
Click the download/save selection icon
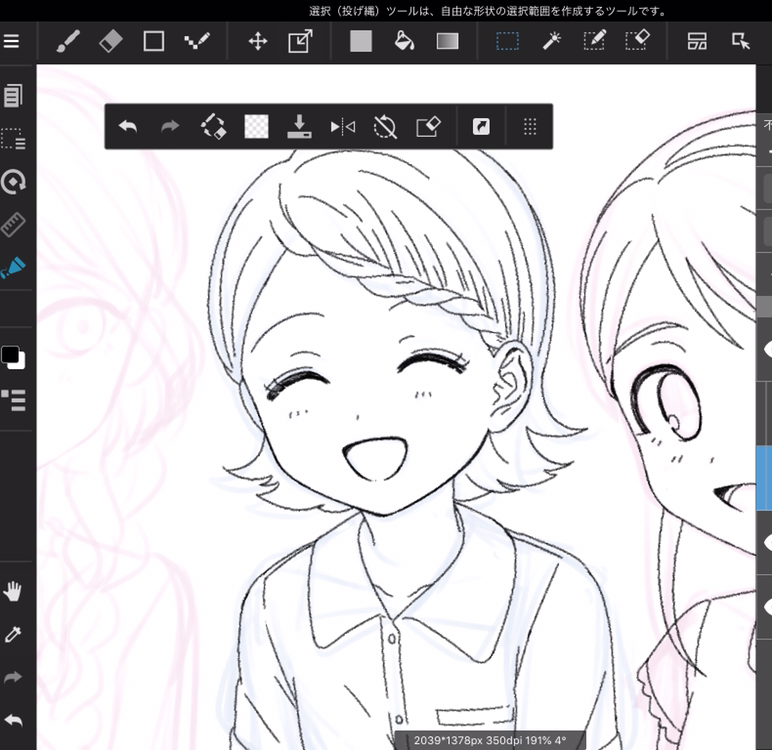pyautogui.click(x=299, y=127)
